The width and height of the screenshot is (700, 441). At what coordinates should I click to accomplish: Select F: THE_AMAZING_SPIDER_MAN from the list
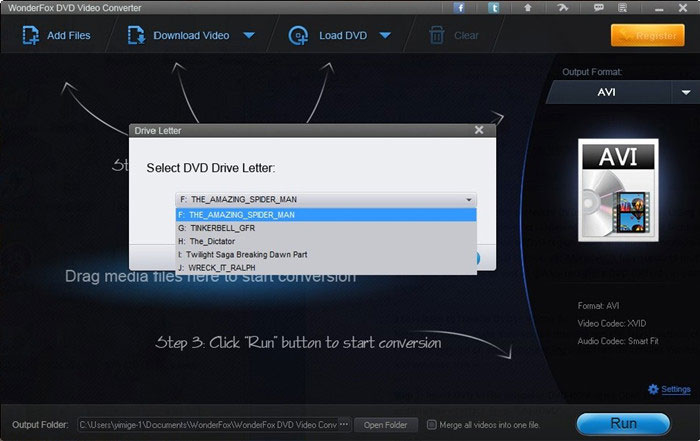tap(326, 215)
